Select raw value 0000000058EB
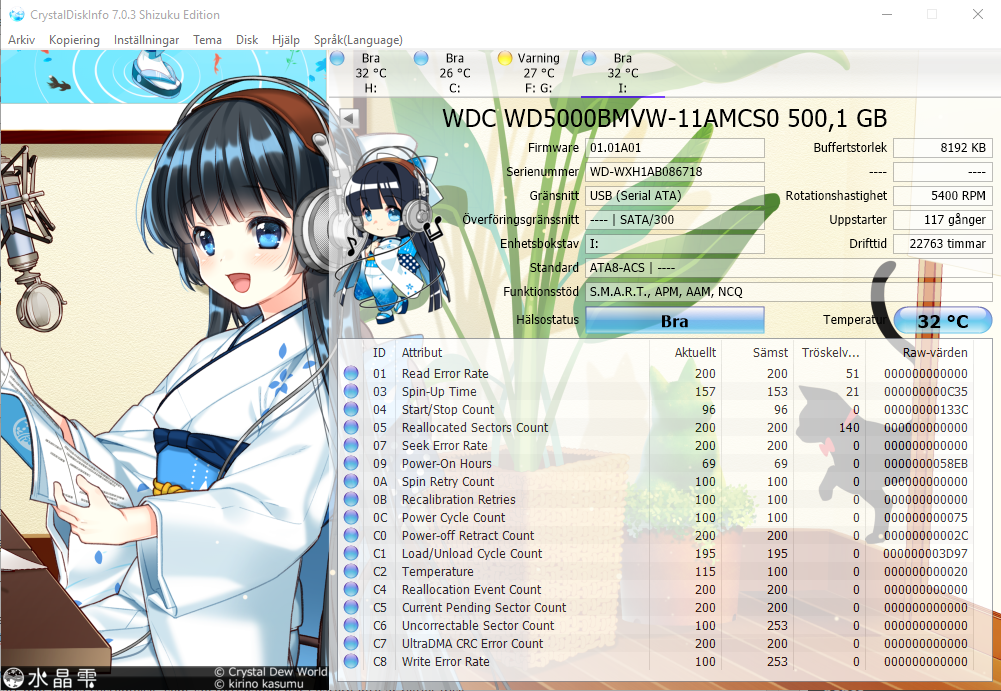The width and height of the screenshot is (1001, 691). point(925,464)
